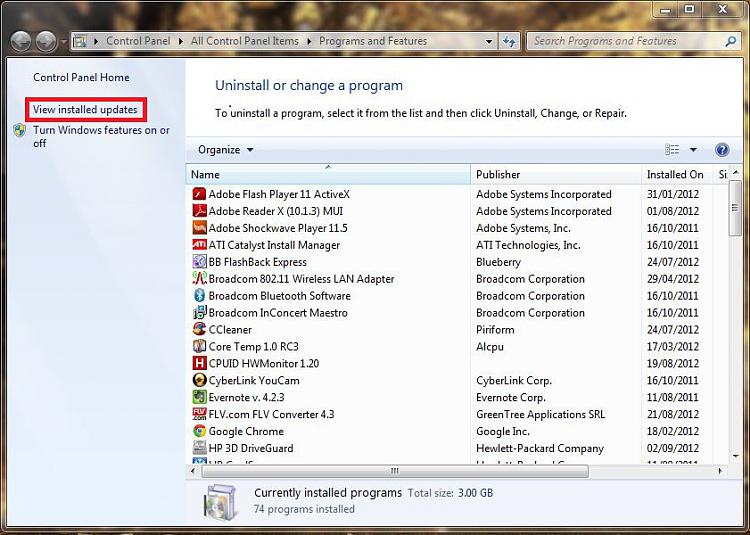This screenshot has height=535, width=750.
Task: Click publisher Hewlett-Packard Company
Action: point(540,448)
